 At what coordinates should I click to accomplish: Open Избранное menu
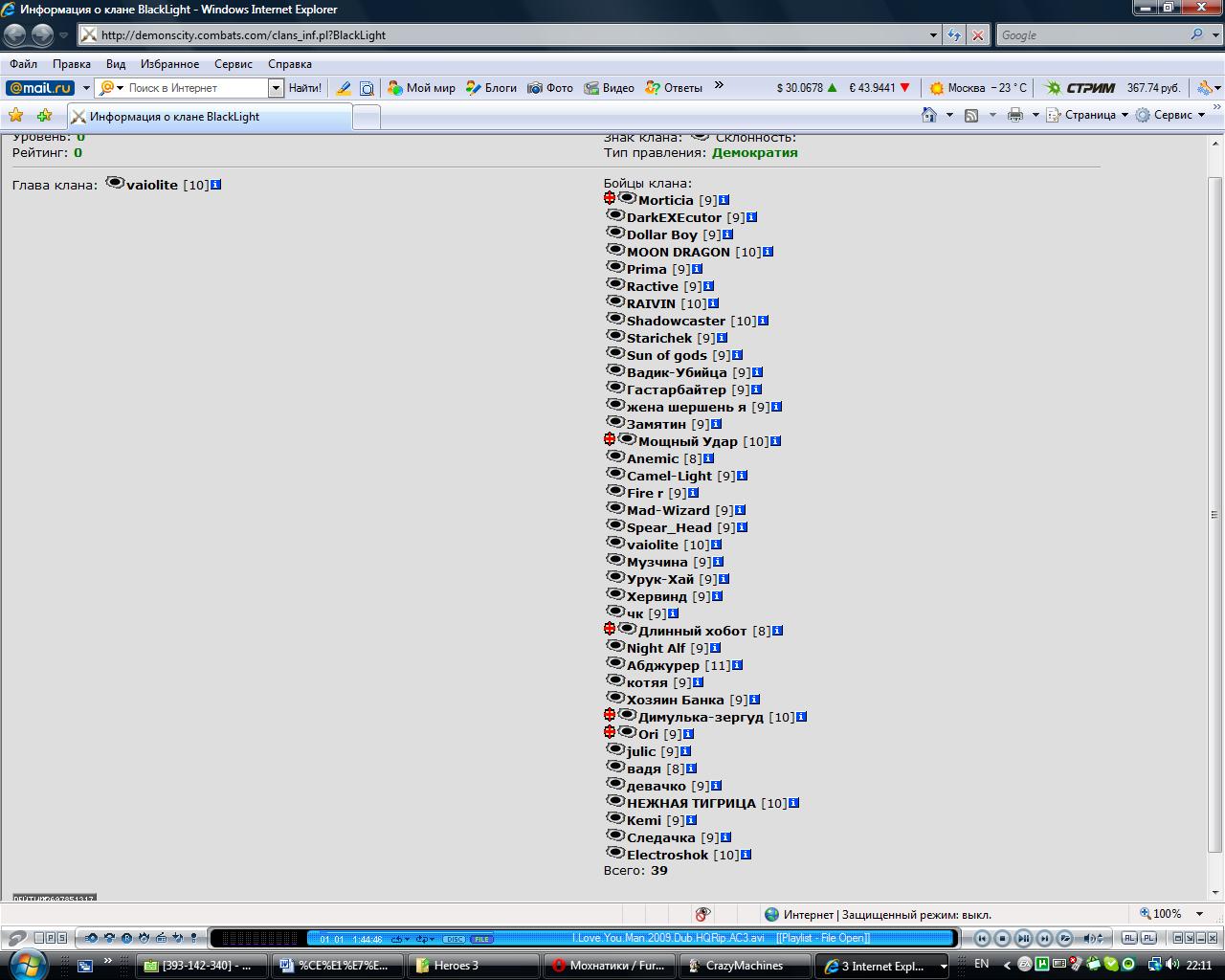(169, 64)
